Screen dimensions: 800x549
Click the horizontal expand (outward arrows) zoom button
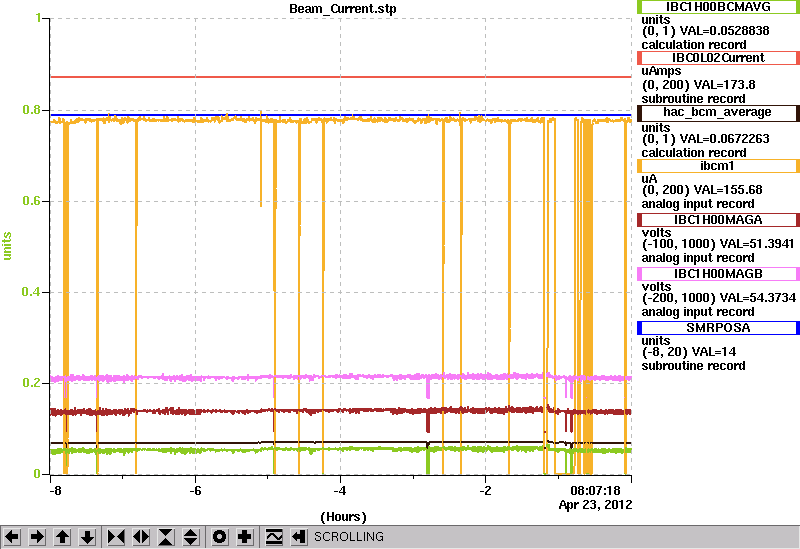click(x=141, y=537)
